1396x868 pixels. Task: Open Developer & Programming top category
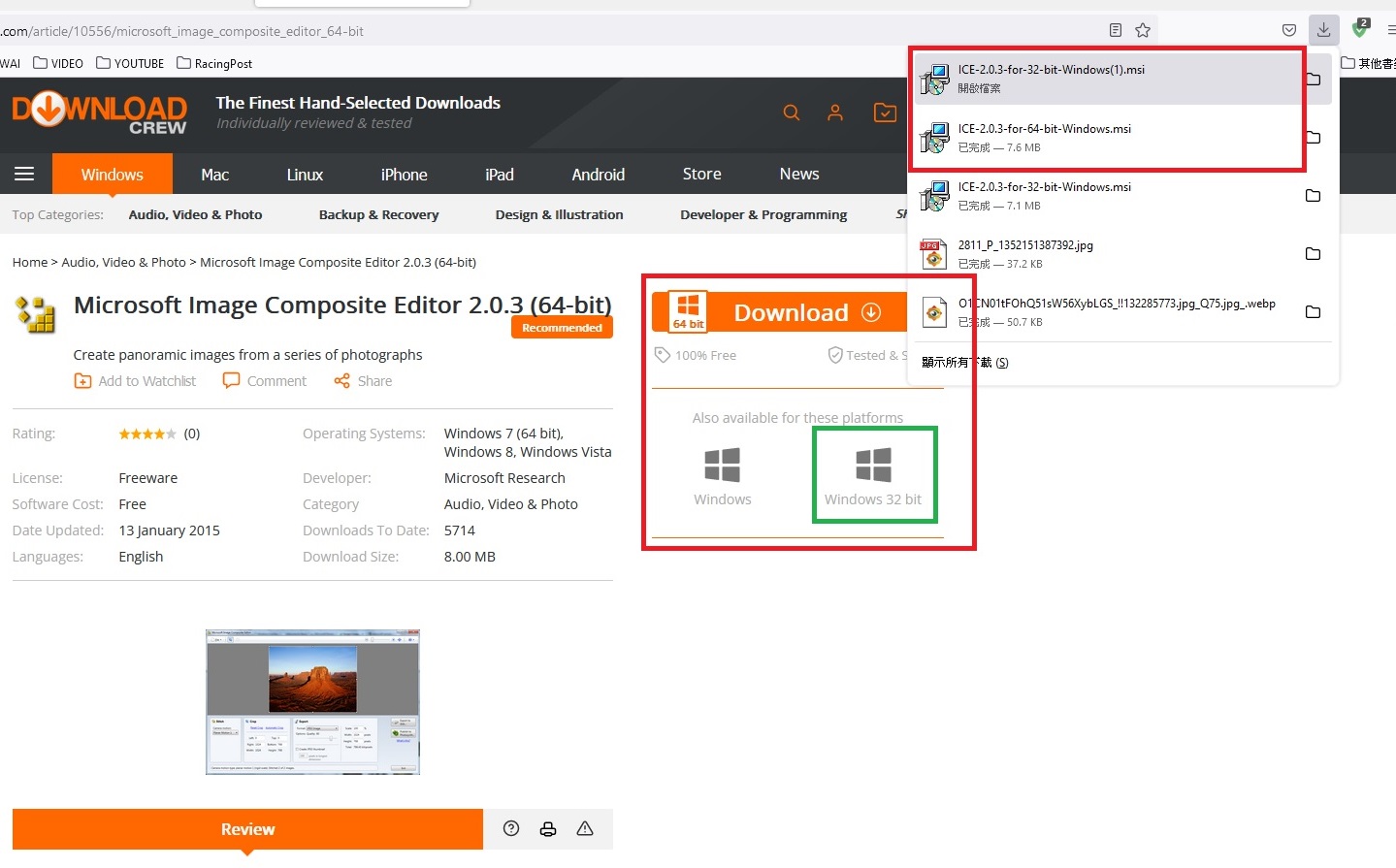point(763,214)
